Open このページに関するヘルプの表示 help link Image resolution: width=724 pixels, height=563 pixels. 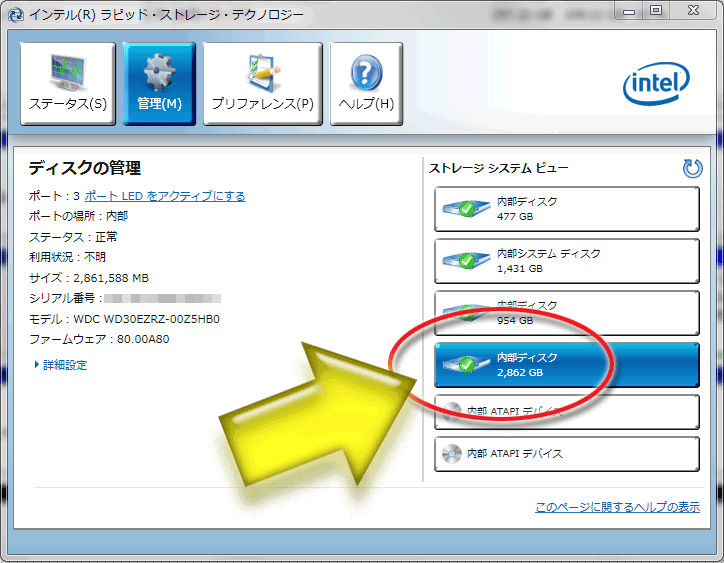tap(617, 507)
